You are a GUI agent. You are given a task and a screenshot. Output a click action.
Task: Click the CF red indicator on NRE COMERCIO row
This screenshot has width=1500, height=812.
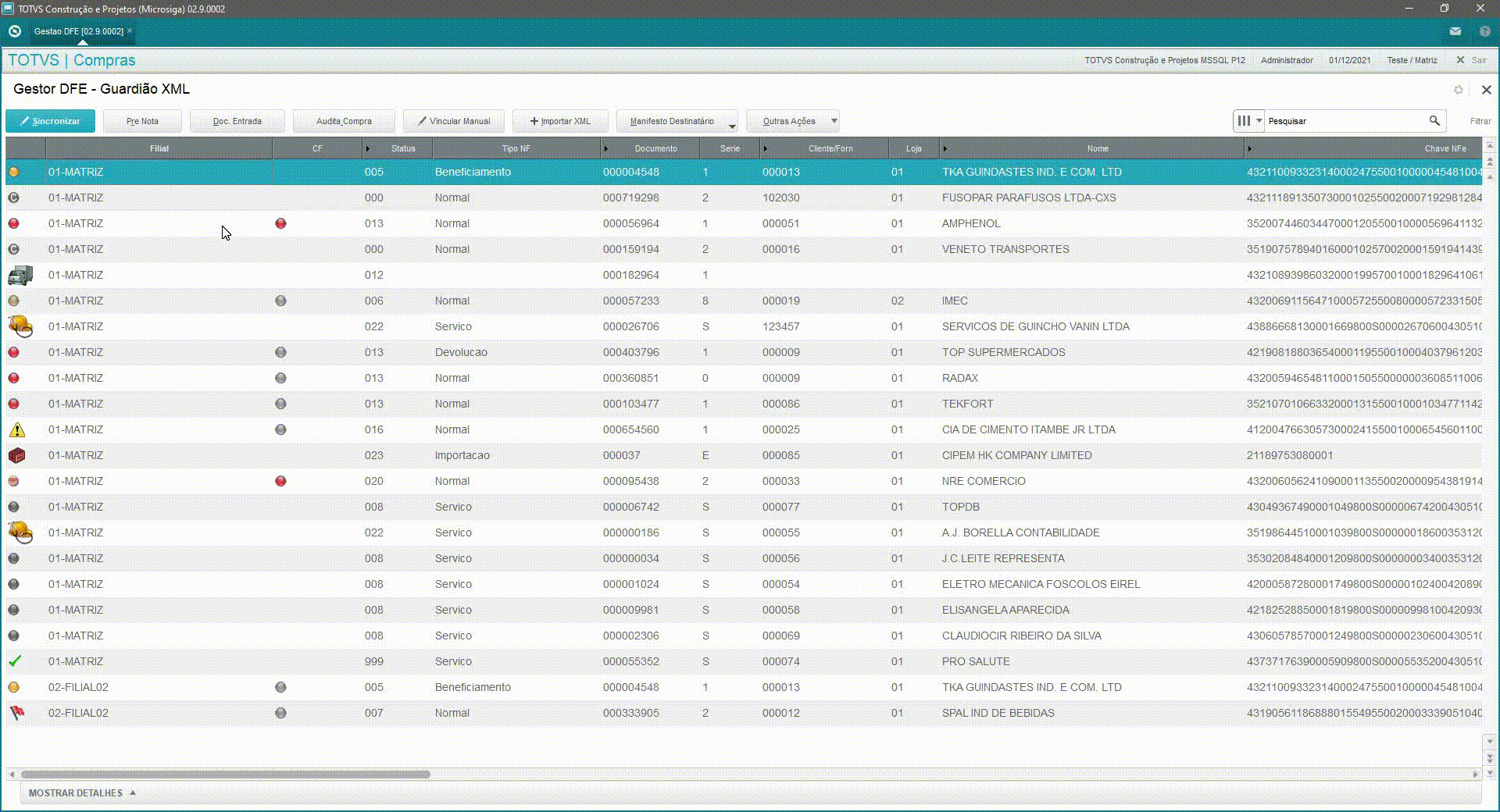280,481
